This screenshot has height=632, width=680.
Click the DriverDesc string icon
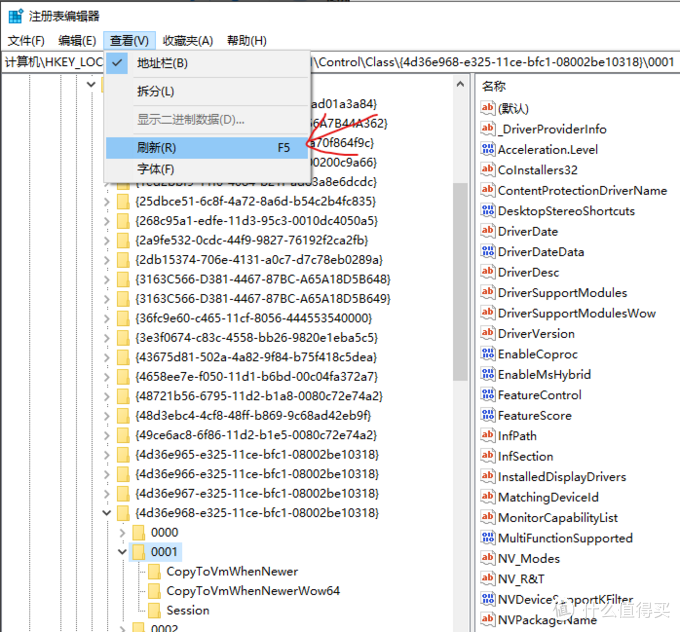coord(487,272)
